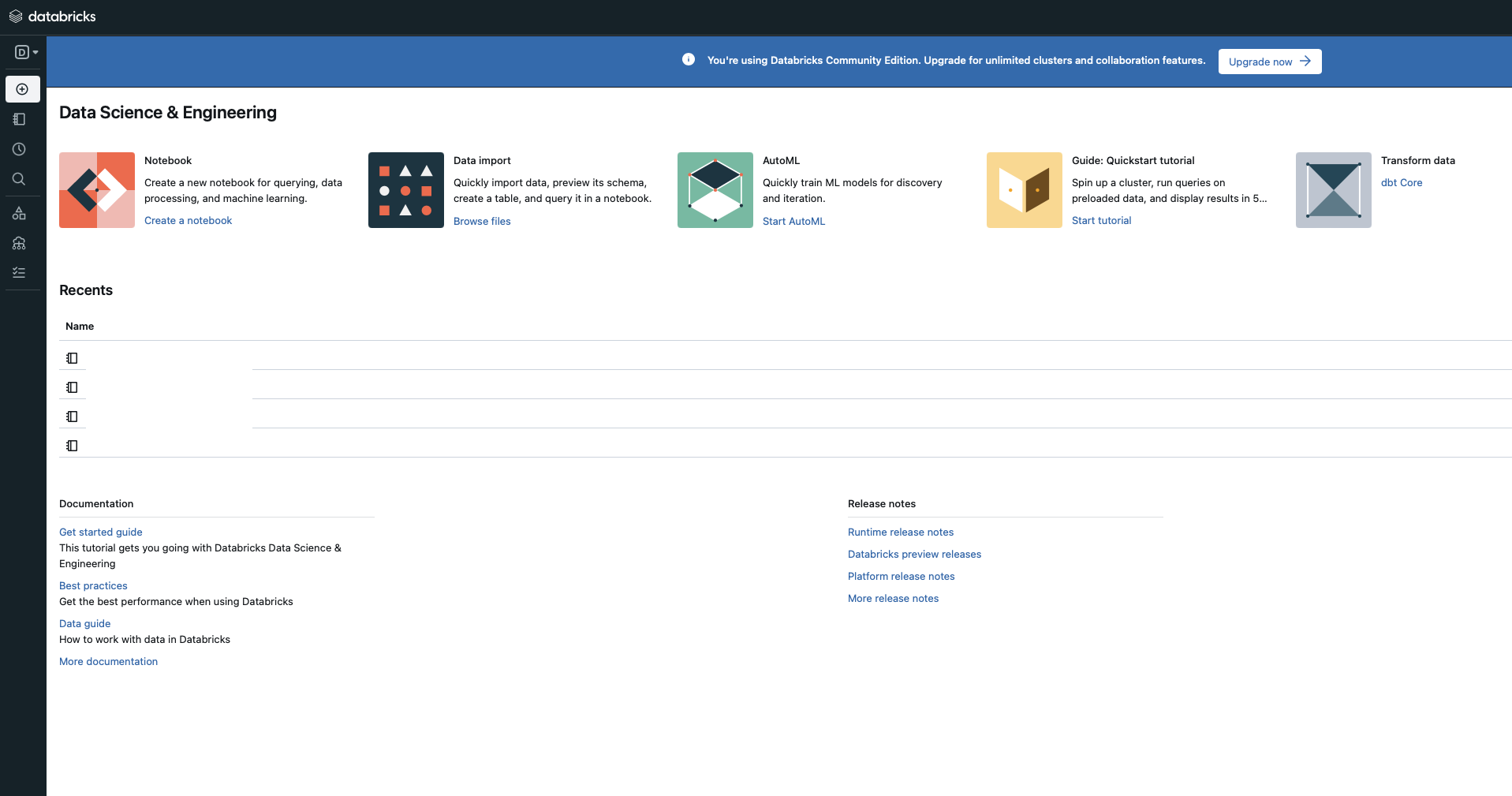This screenshot has width=1512, height=796.
Task: Open the Workspace icon in the sidebar
Action: point(19,119)
